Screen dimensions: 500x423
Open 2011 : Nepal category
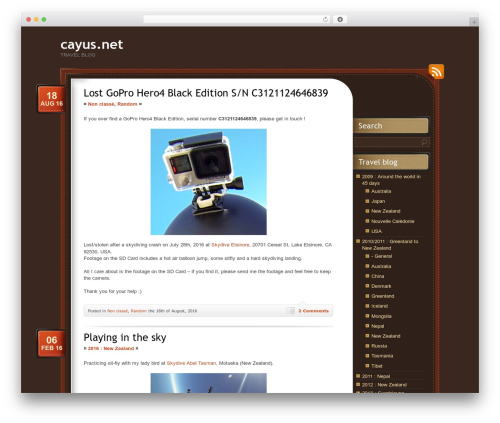pyautogui.click(x=376, y=376)
